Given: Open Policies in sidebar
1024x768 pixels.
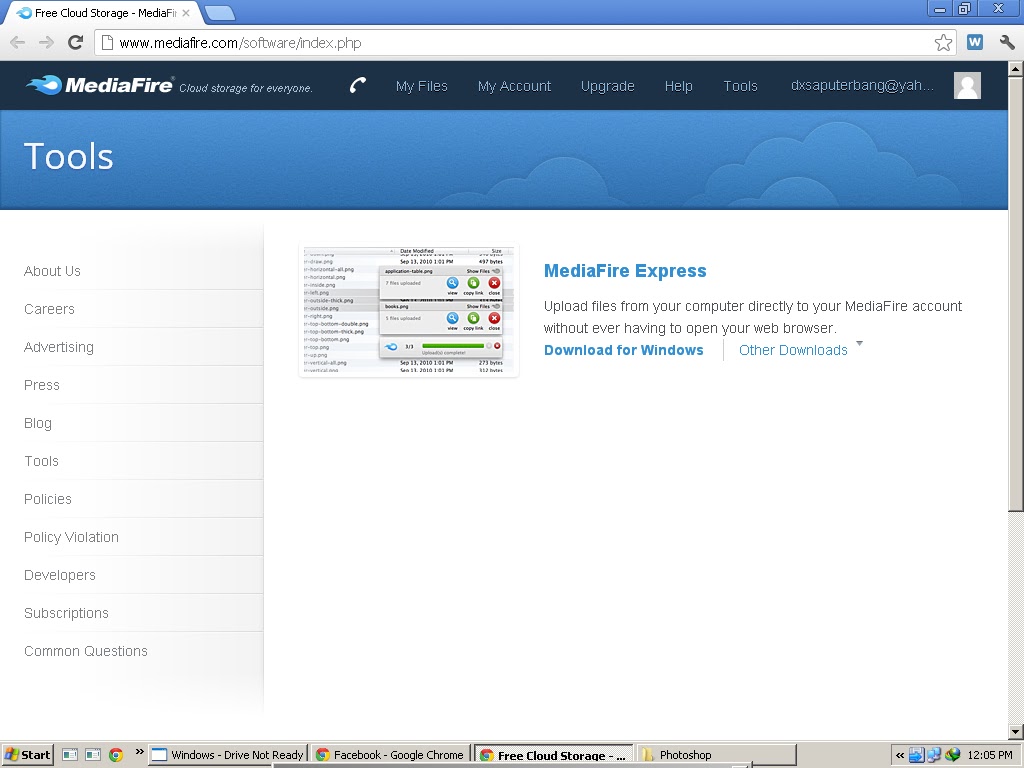Looking at the screenshot, I should coord(48,499).
